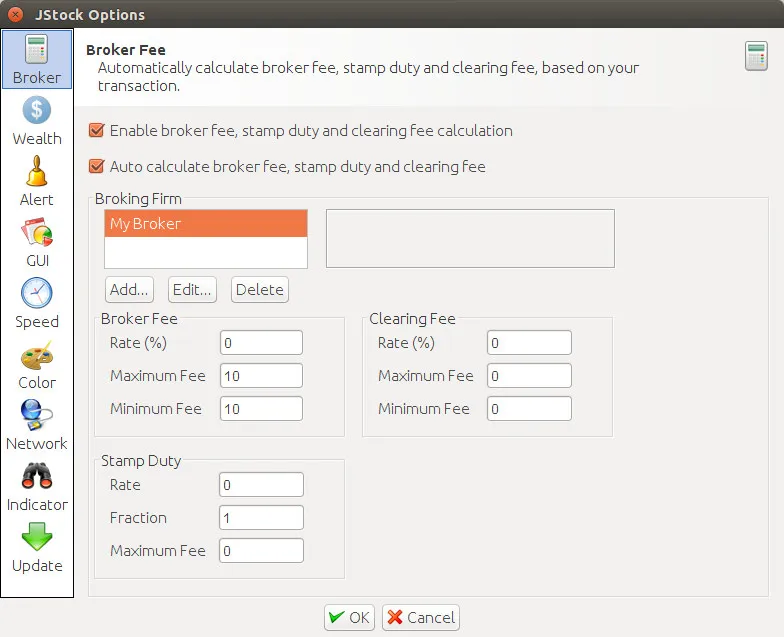Image resolution: width=784 pixels, height=637 pixels.
Task: Click the Network label in sidebar
Action: click(36, 444)
